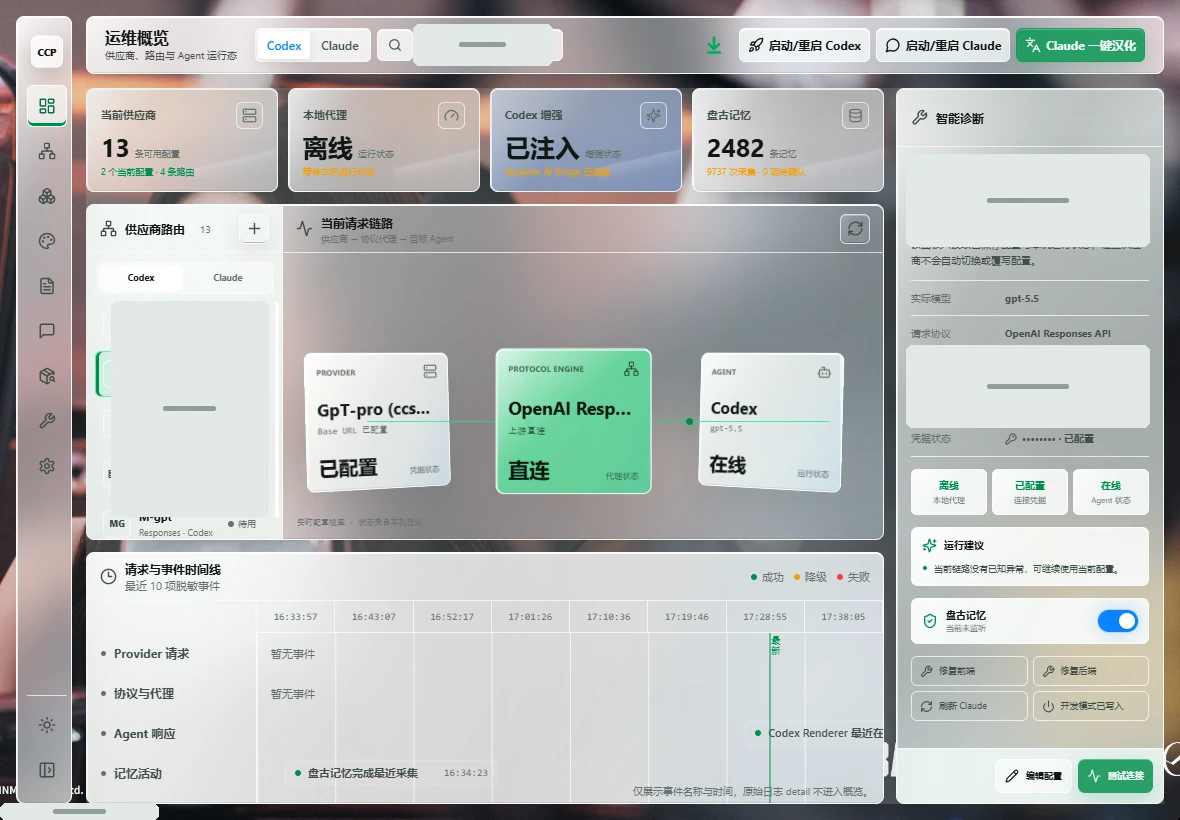1180x820 pixels.
Task: Open the dashboard overview sidebar icon
Action: [x=47, y=106]
